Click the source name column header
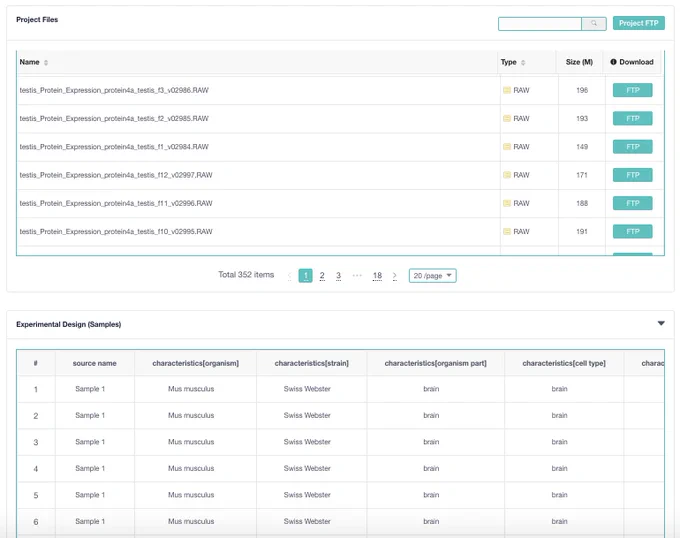The width and height of the screenshot is (680, 538). point(95,363)
